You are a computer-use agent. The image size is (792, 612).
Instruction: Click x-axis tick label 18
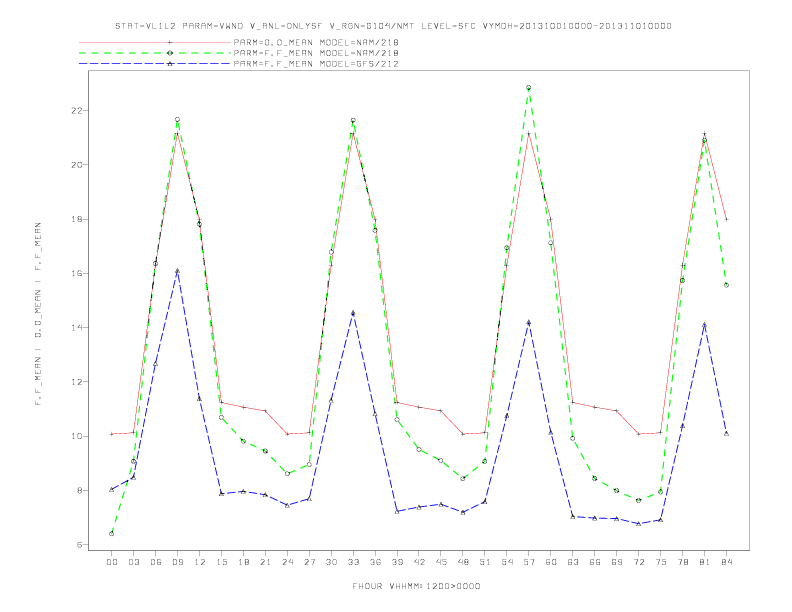(x=243, y=562)
